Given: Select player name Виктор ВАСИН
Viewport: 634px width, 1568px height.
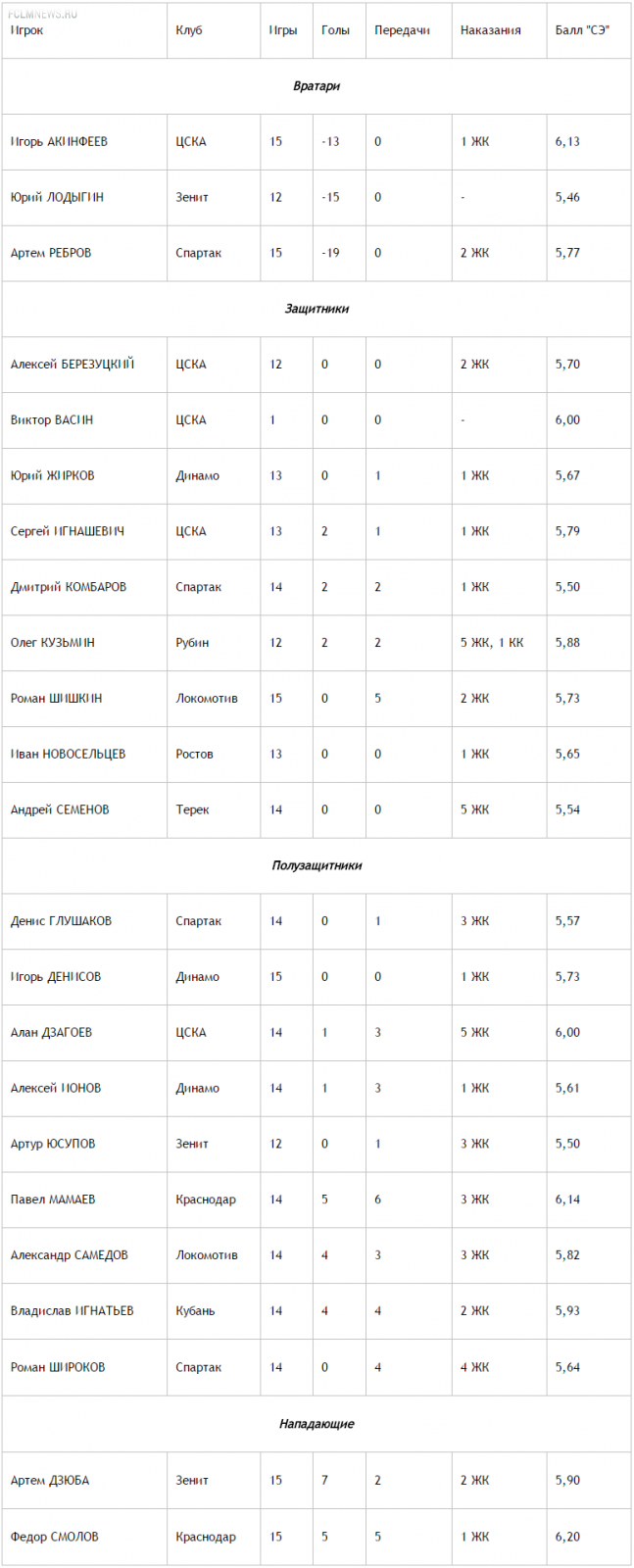Looking at the screenshot, I should coord(52,419).
